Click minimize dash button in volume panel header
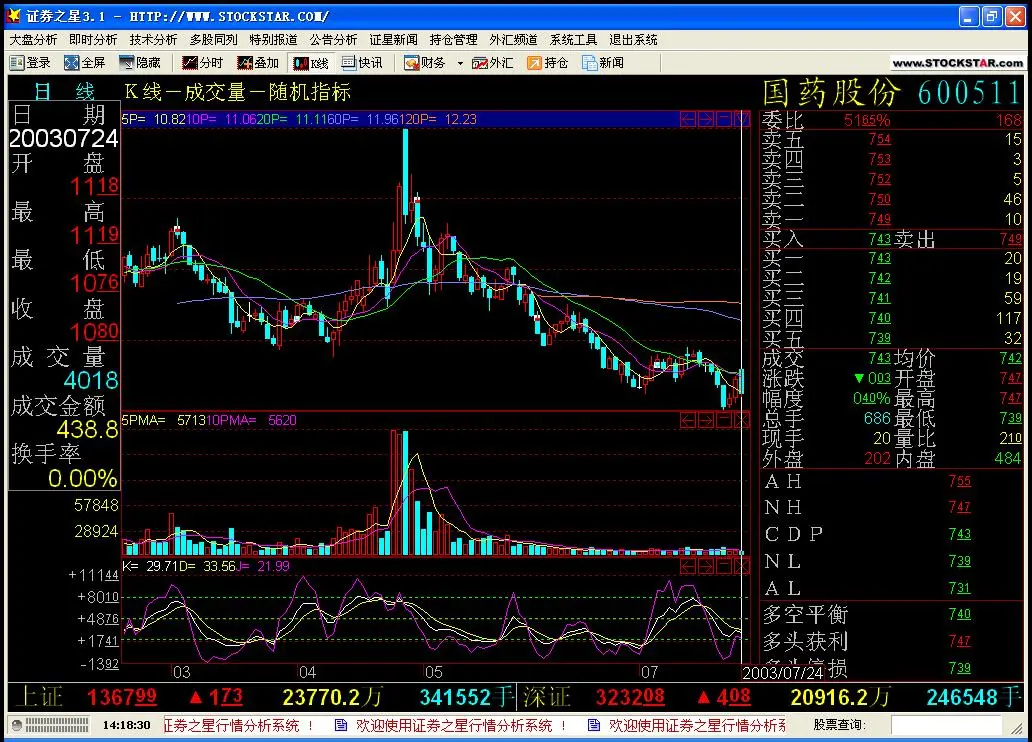The image size is (1032, 742). click(x=724, y=420)
